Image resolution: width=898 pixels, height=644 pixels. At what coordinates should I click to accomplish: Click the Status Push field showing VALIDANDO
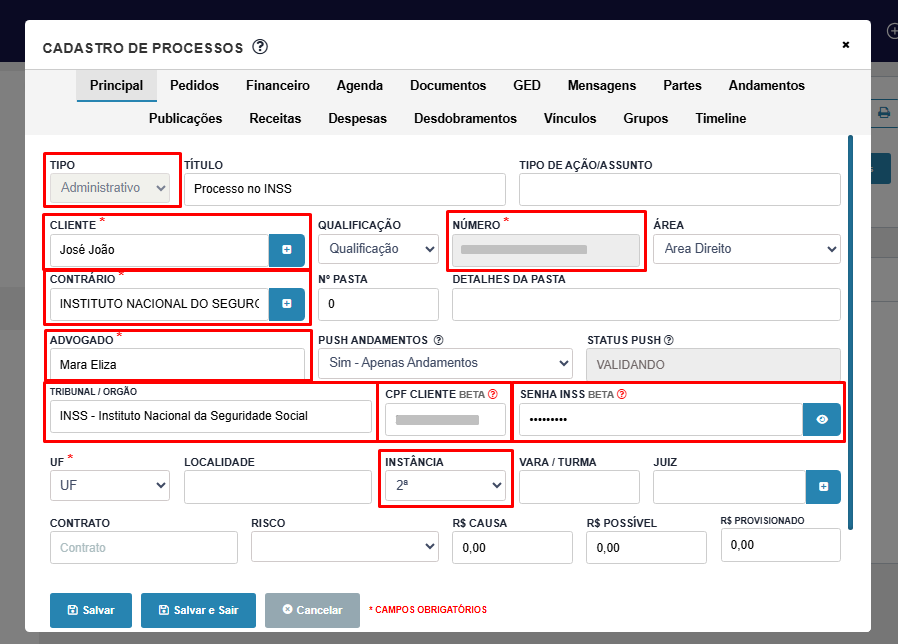coord(714,364)
